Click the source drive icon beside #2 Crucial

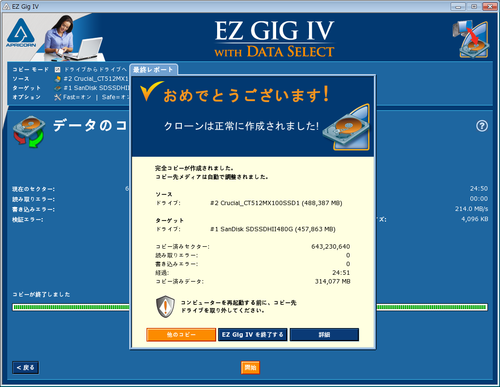click(58, 79)
